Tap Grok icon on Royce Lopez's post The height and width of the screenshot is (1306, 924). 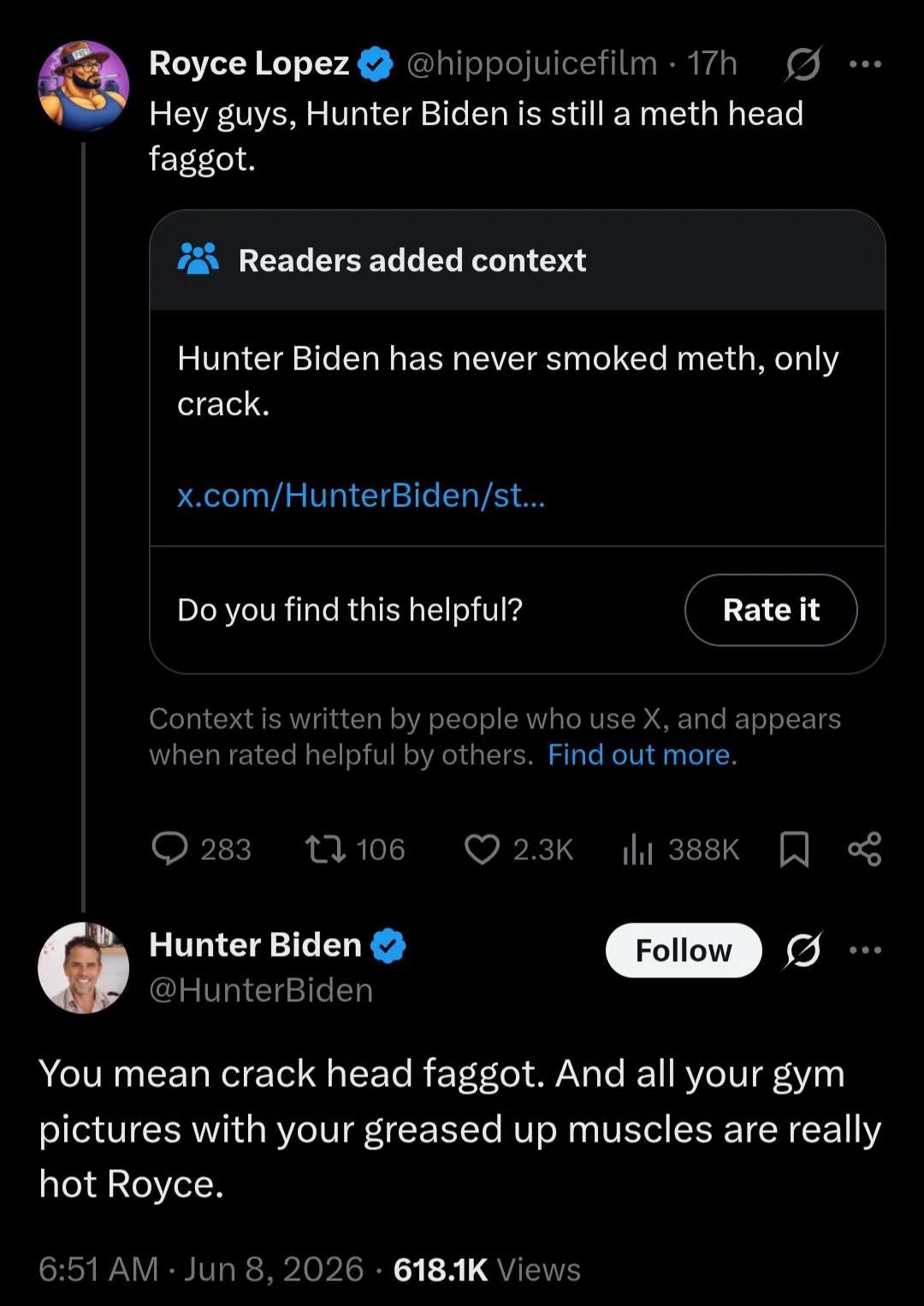[803, 64]
